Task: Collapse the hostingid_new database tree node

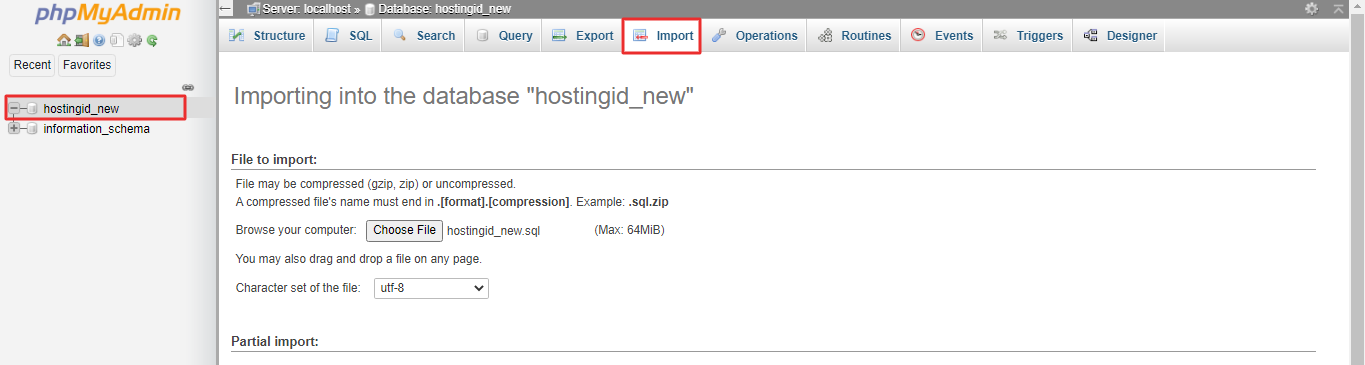Action: coord(14,108)
